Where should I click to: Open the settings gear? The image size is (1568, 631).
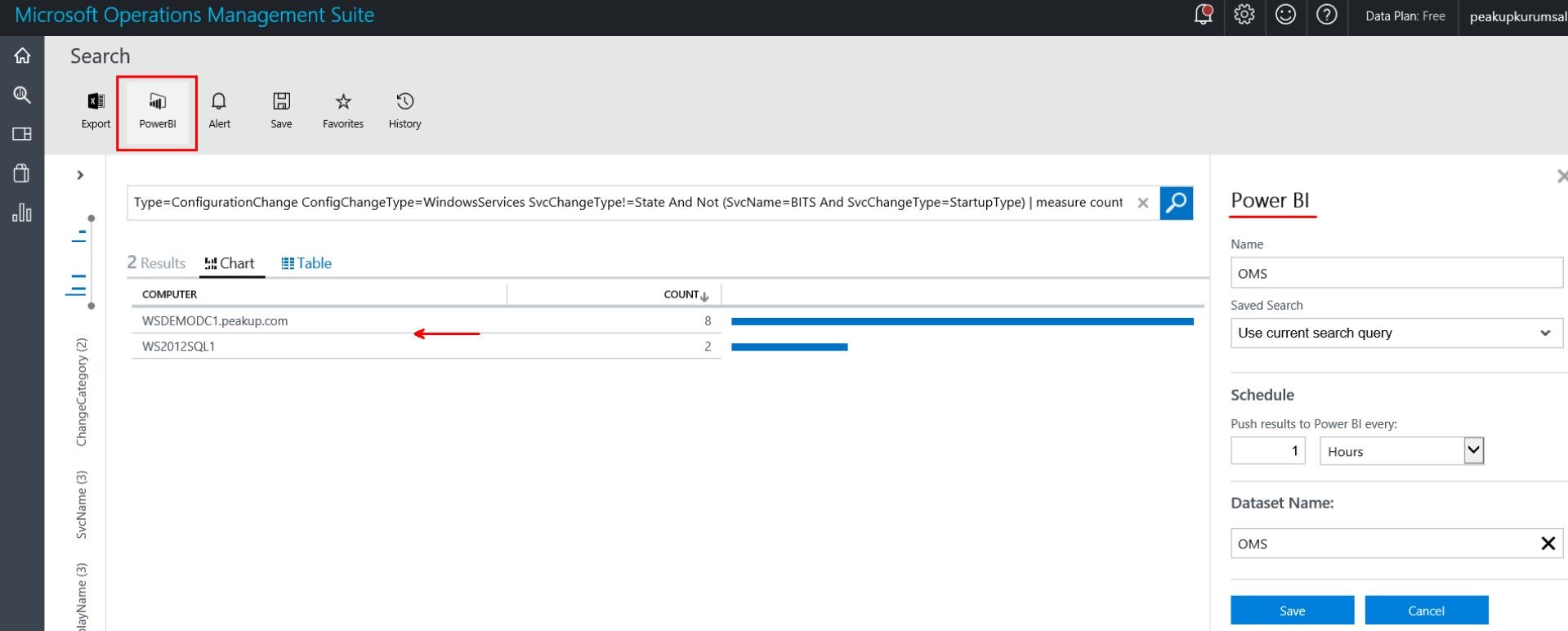pos(1244,15)
